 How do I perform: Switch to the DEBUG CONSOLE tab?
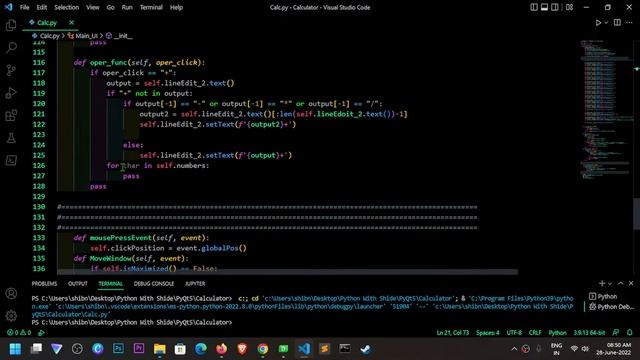tap(154, 284)
